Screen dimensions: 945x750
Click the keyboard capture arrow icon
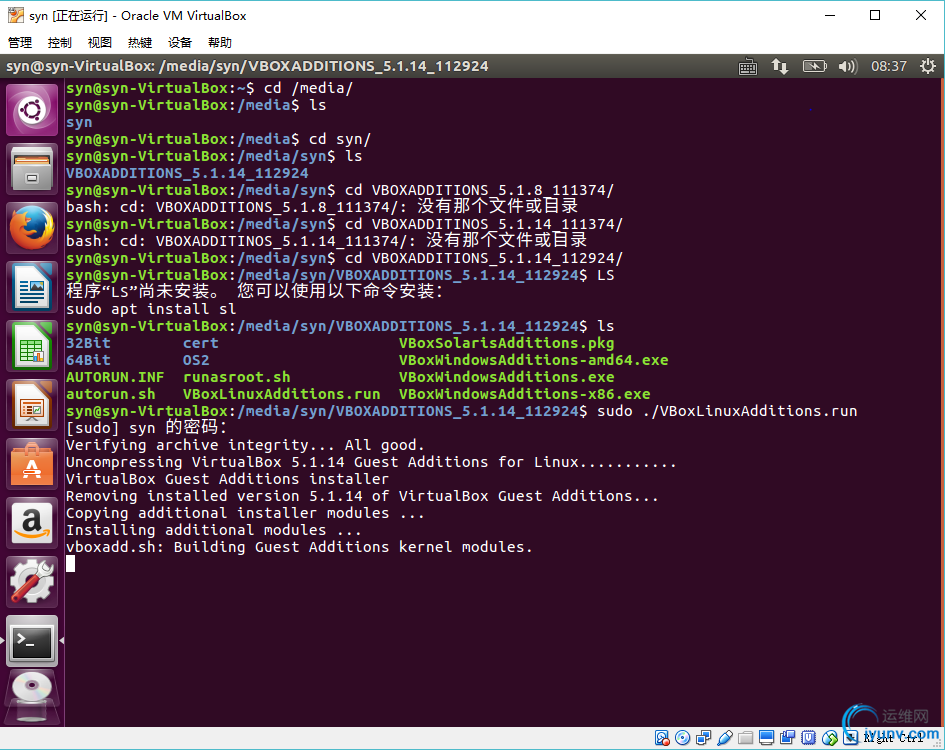(851, 738)
